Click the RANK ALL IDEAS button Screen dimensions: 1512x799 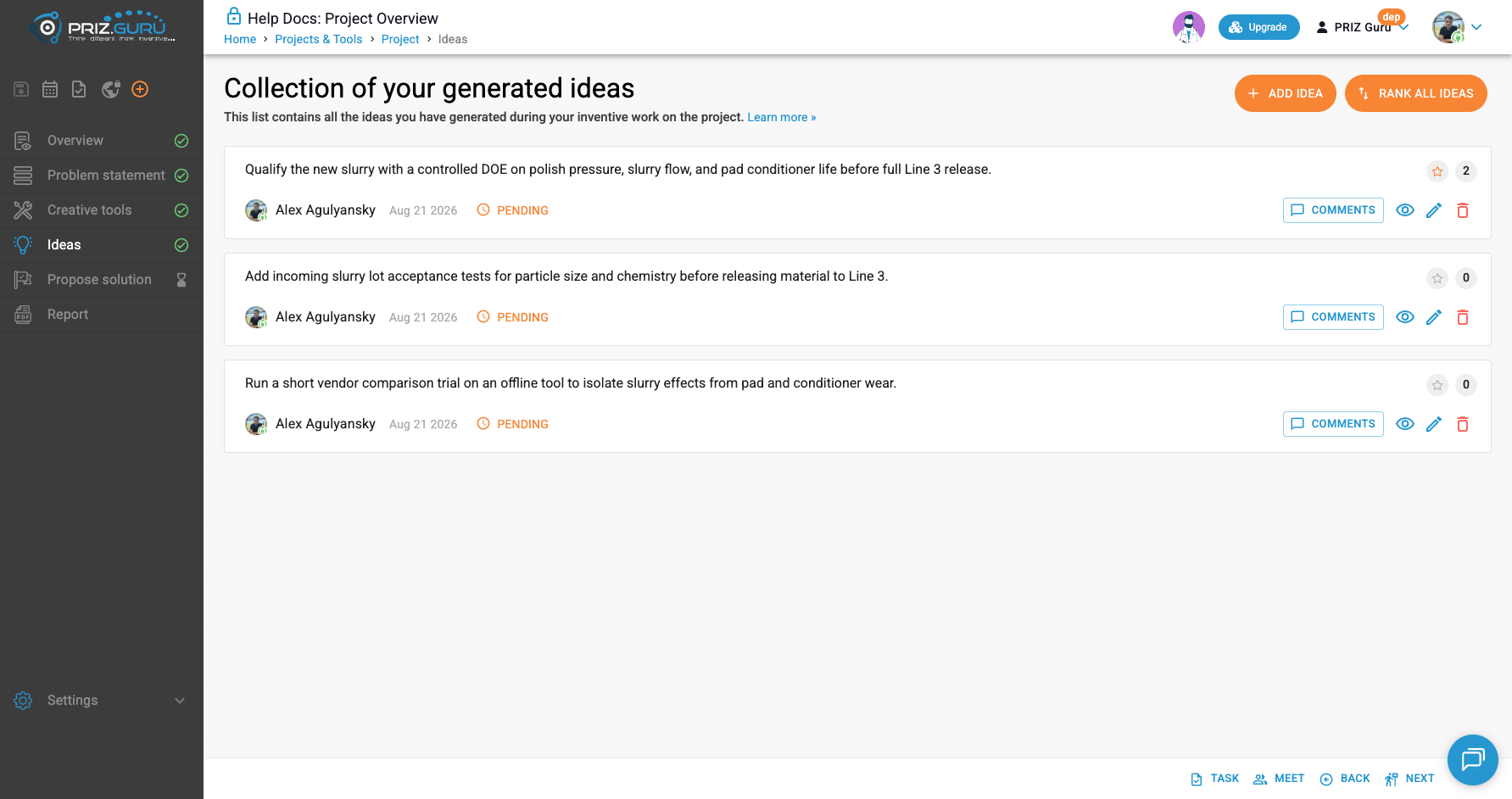[1416, 93]
